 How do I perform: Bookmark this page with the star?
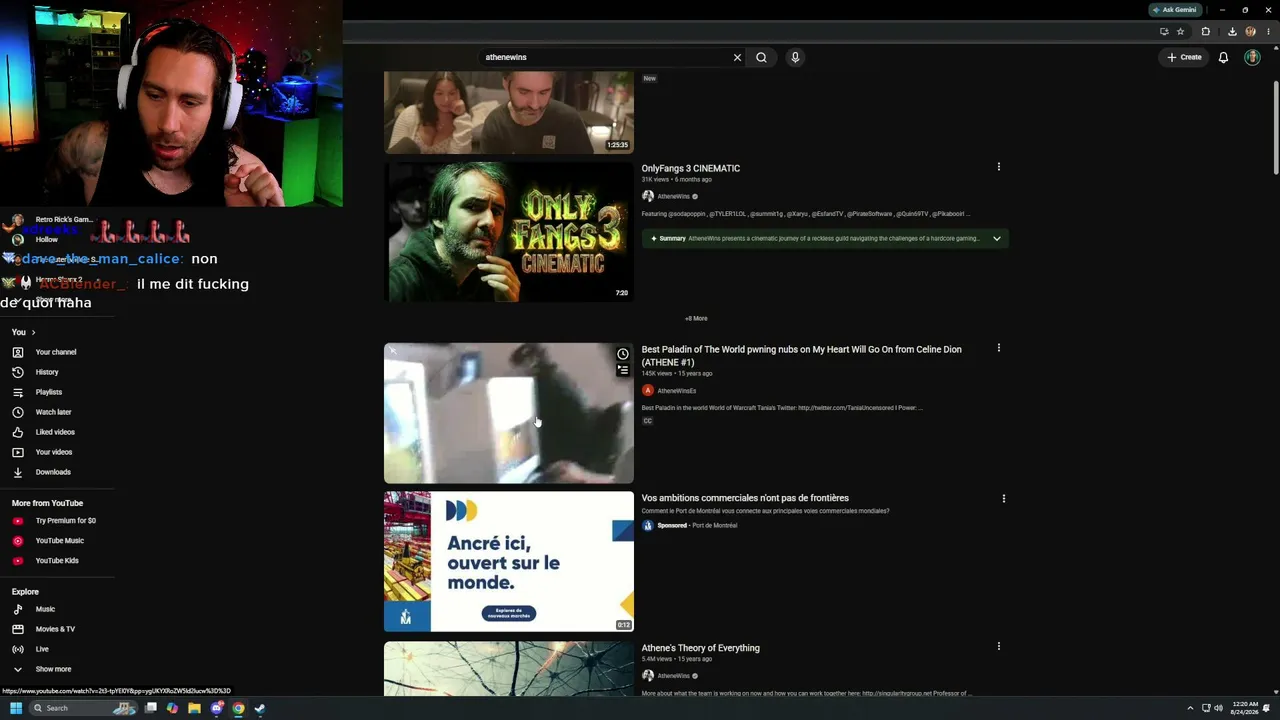coord(1180,31)
